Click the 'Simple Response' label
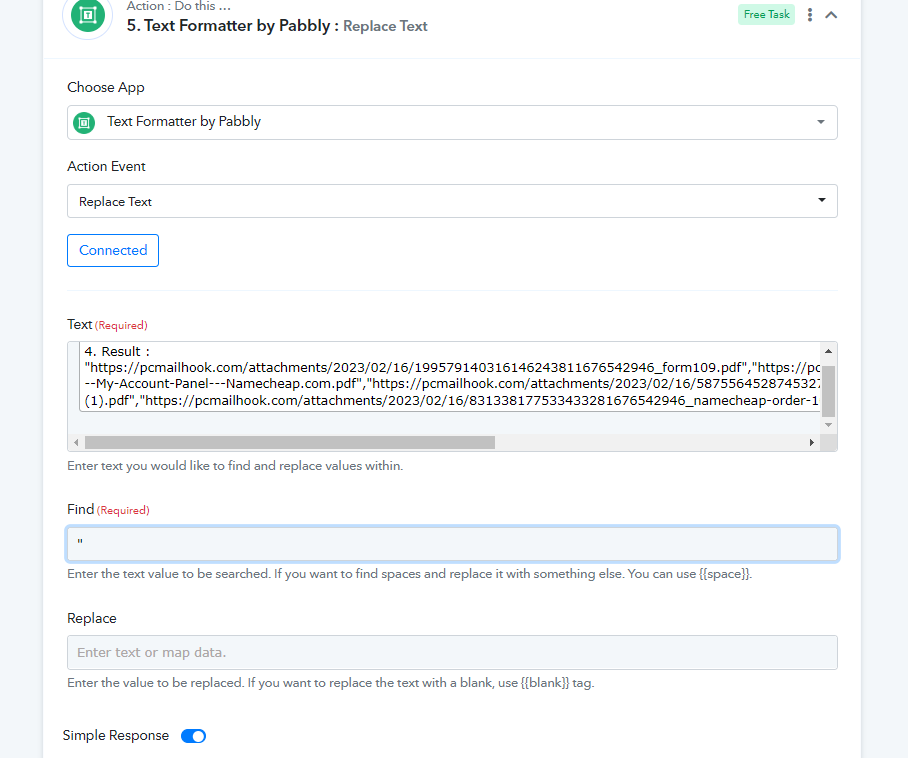The width and height of the screenshot is (908, 758). click(116, 735)
